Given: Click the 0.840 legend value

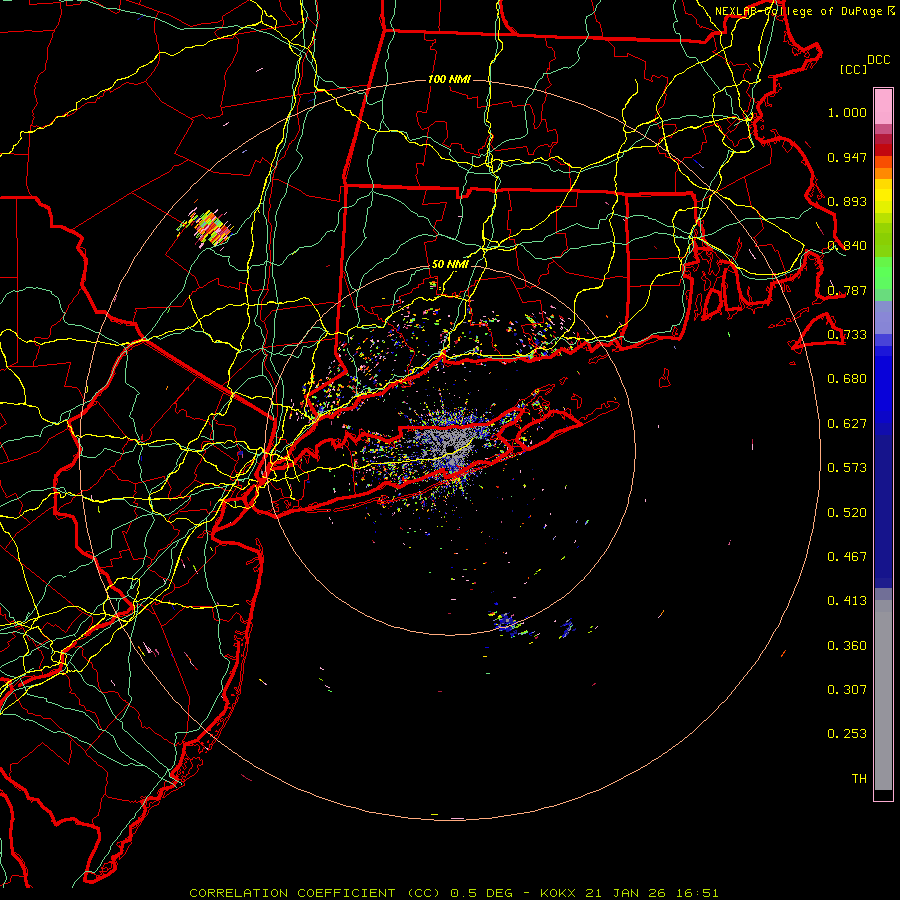Looking at the screenshot, I should point(847,246).
